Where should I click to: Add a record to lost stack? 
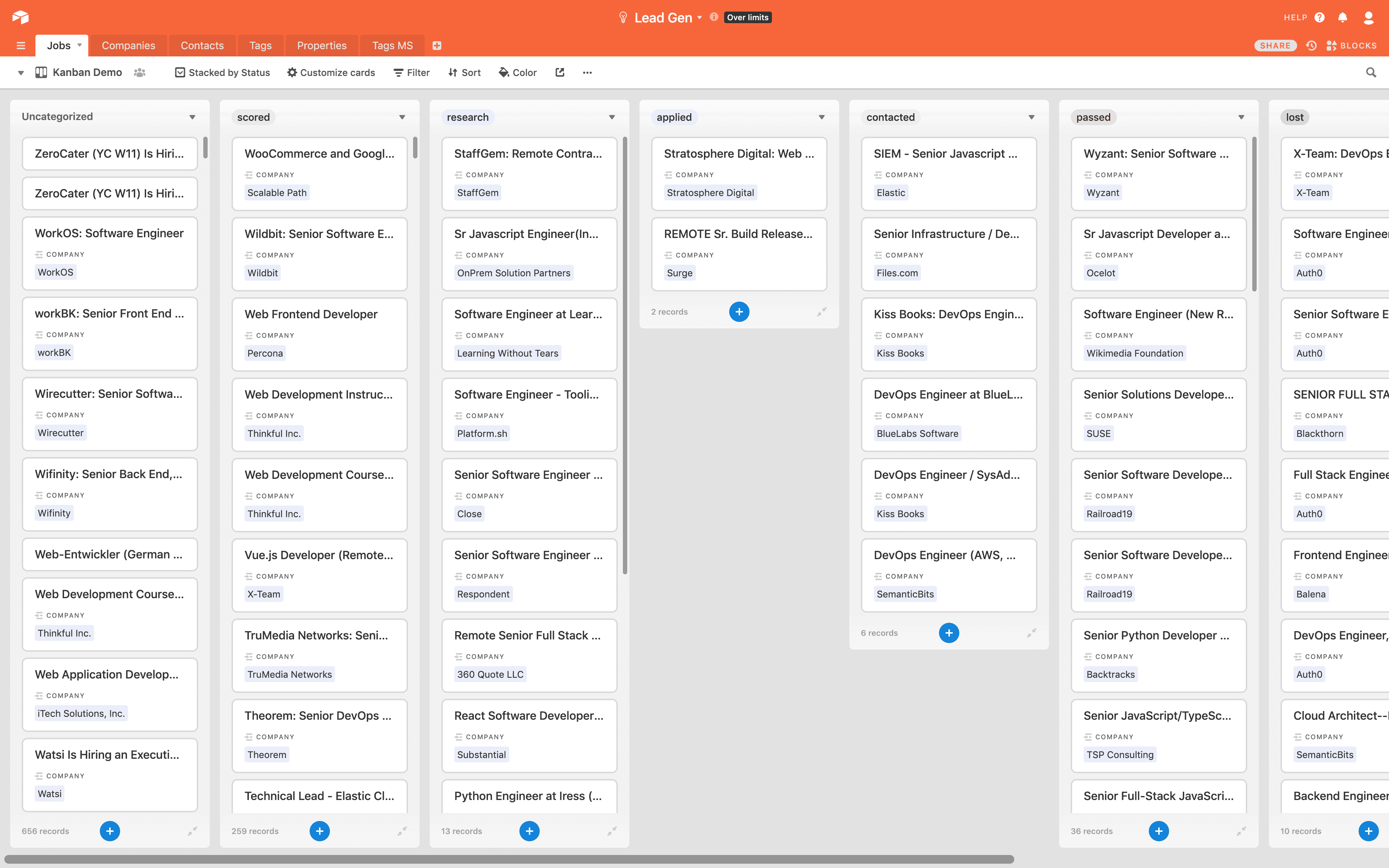(1368, 831)
